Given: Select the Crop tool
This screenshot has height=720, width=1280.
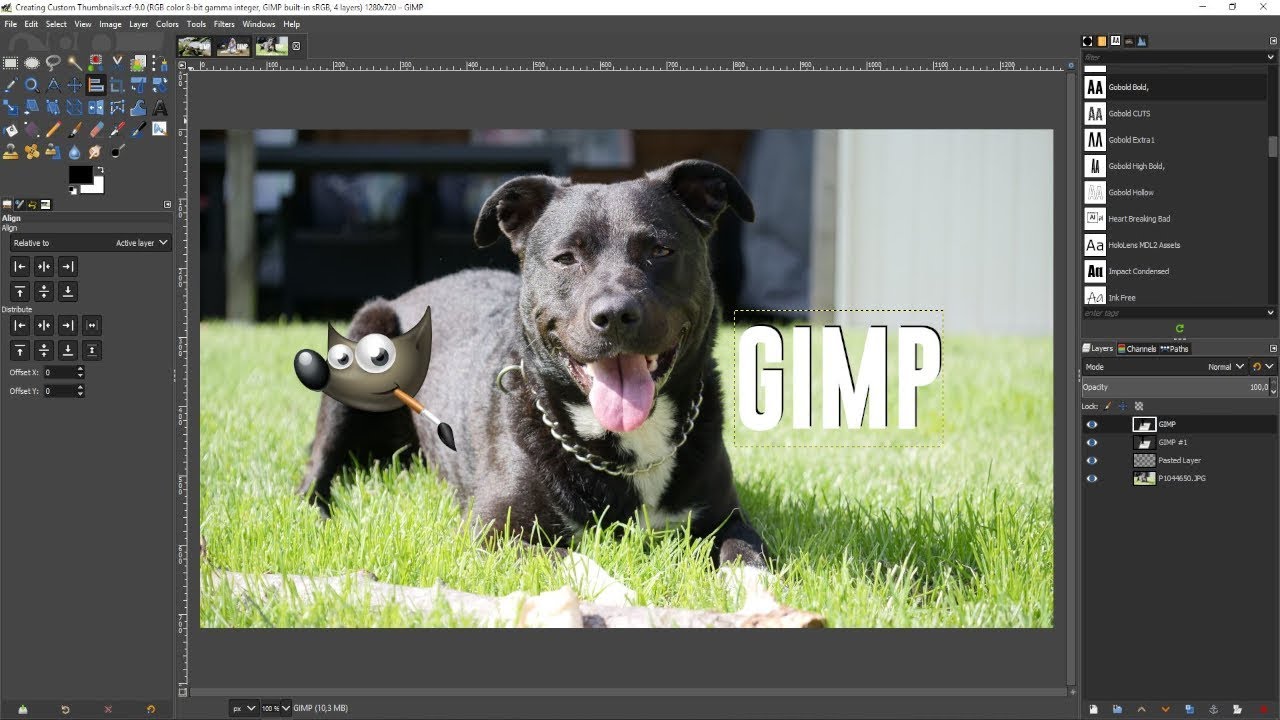Looking at the screenshot, I should (x=117, y=85).
